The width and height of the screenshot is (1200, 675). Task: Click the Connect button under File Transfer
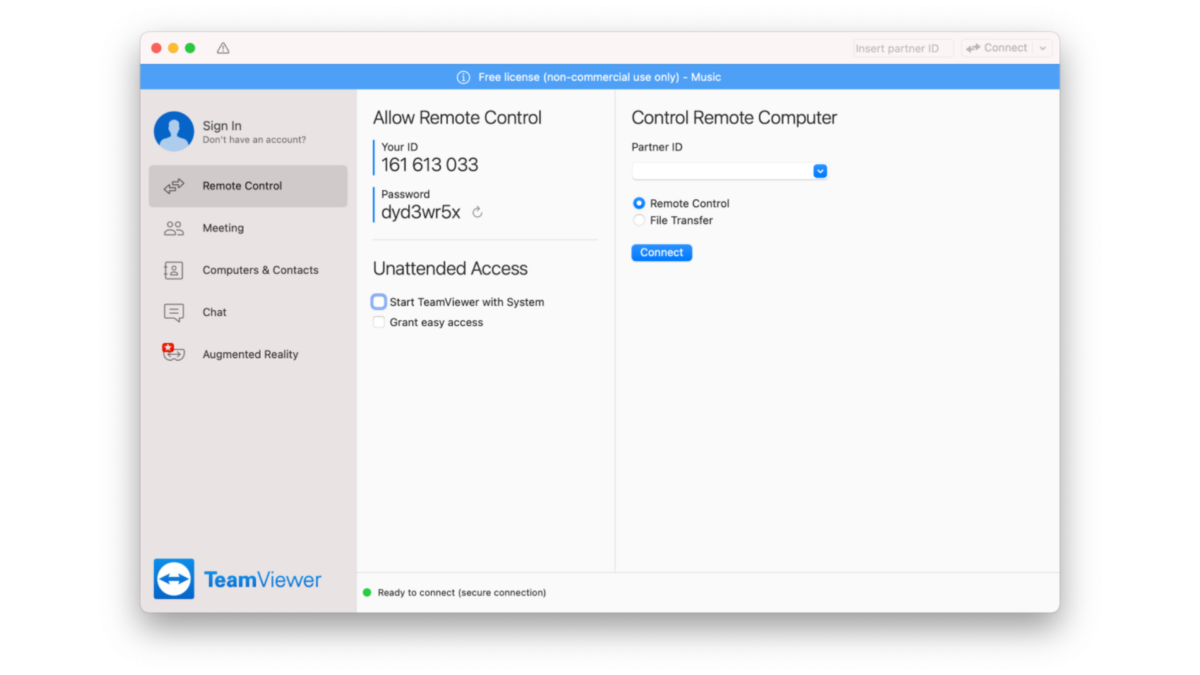pyautogui.click(x=661, y=252)
